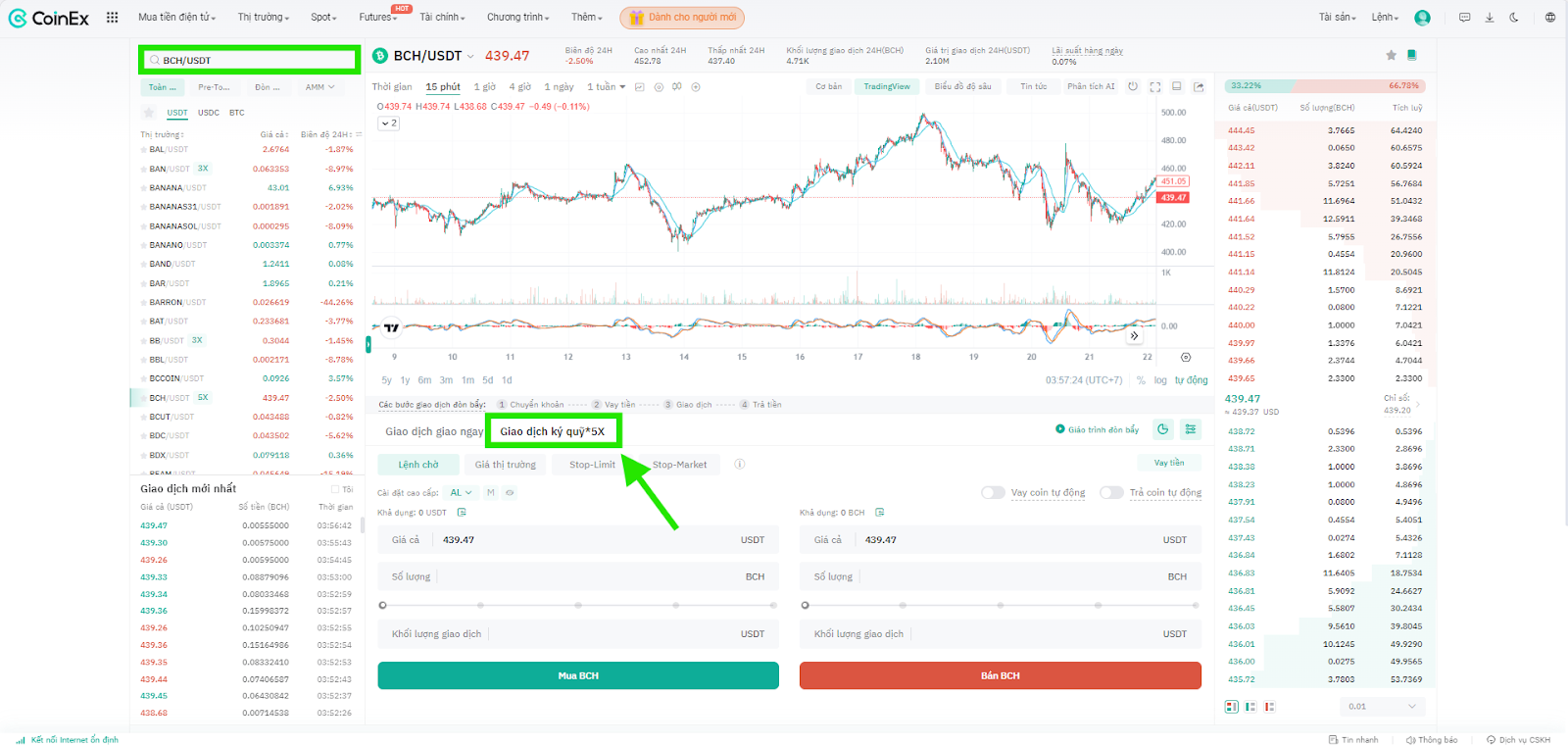Toggle Trả coin tự động switch

1111,493
